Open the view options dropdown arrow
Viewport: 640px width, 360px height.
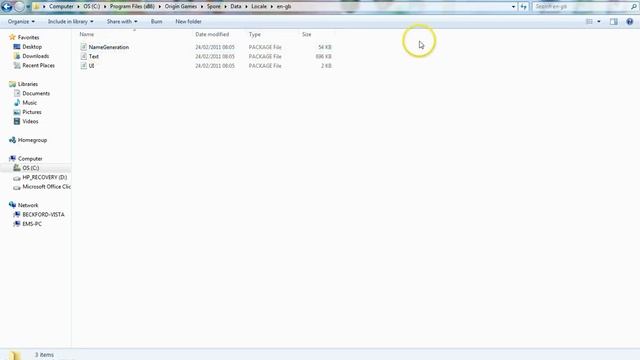coord(599,22)
